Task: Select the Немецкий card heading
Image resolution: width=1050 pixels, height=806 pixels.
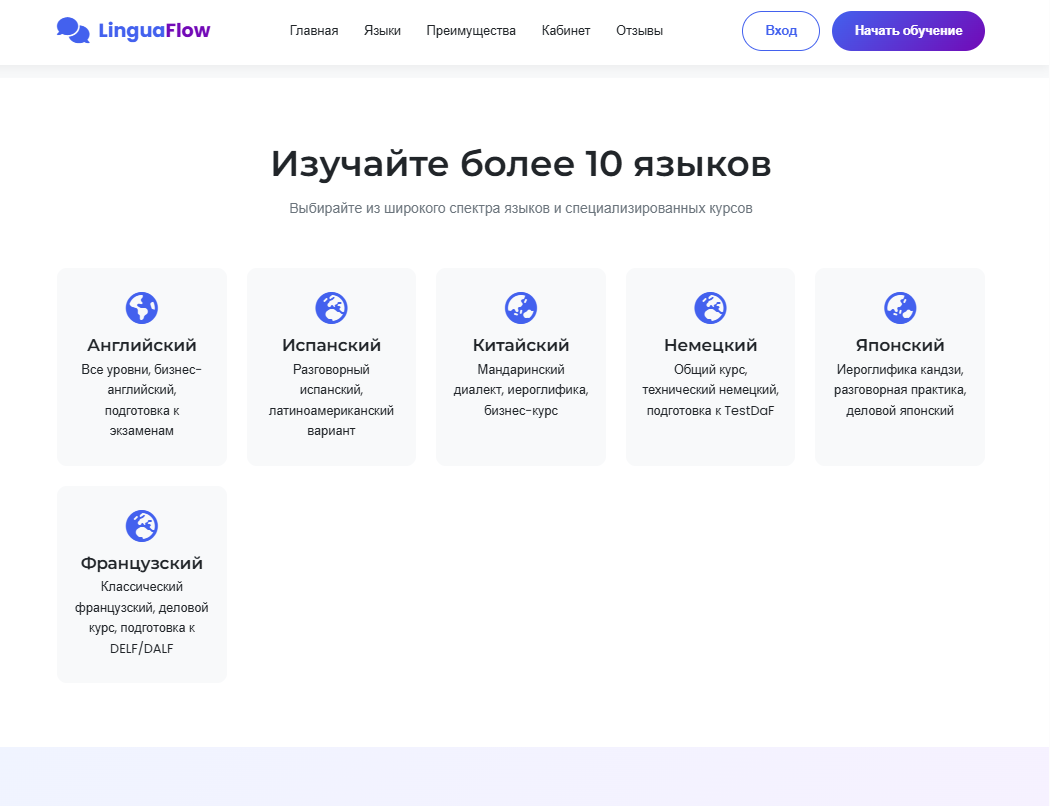Action: pyautogui.click(x=710, y=345)
